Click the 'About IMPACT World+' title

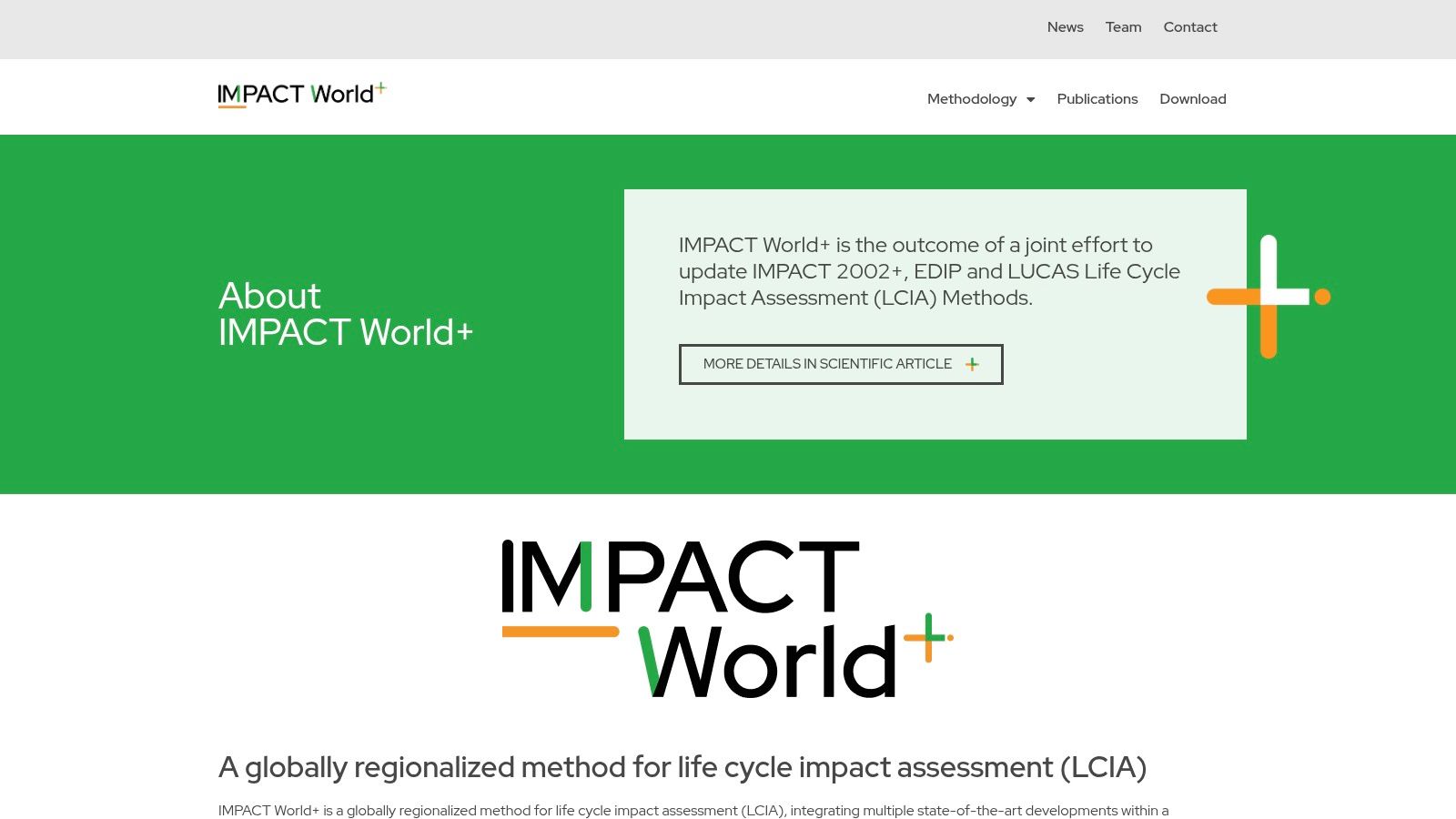tap(346, 314)
